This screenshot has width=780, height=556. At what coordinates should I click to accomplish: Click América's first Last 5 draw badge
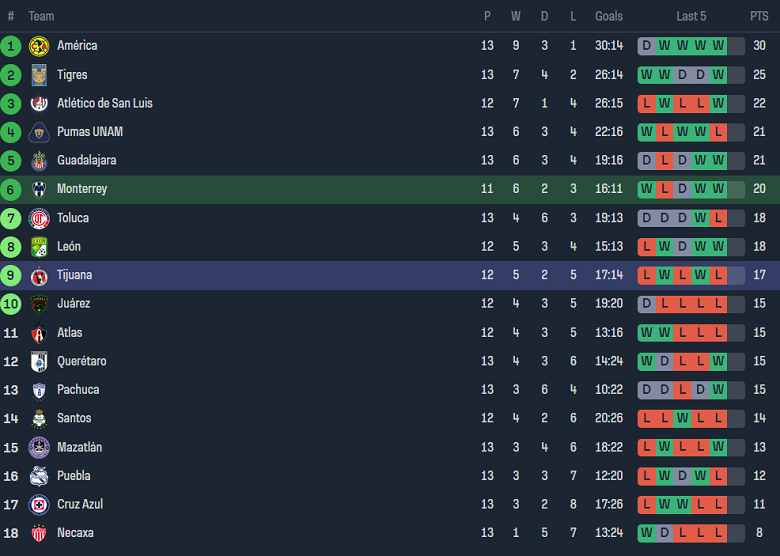(646, 46)
